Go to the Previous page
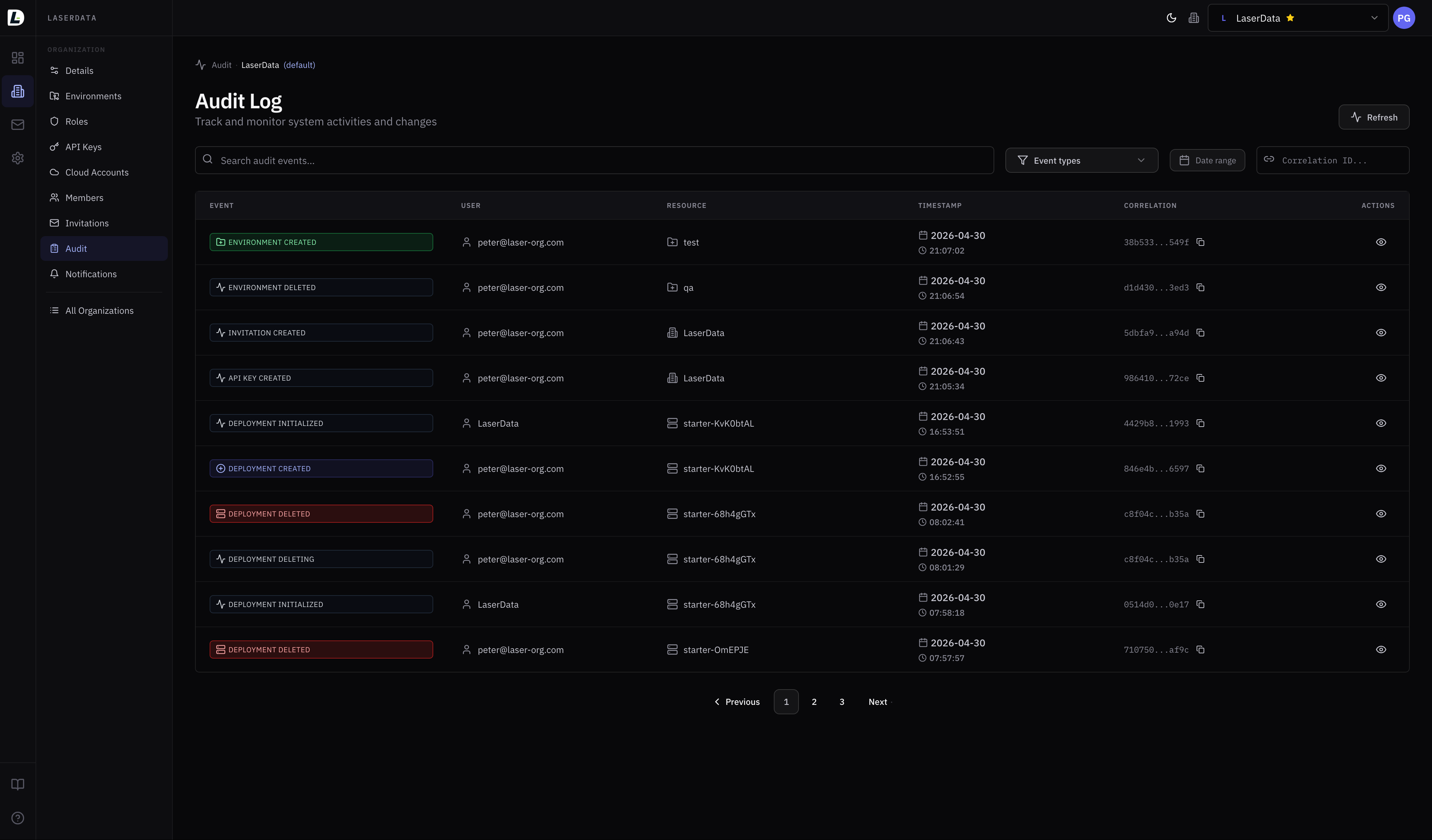Viewport: 1432px width, 840px height. click(737, 702)
